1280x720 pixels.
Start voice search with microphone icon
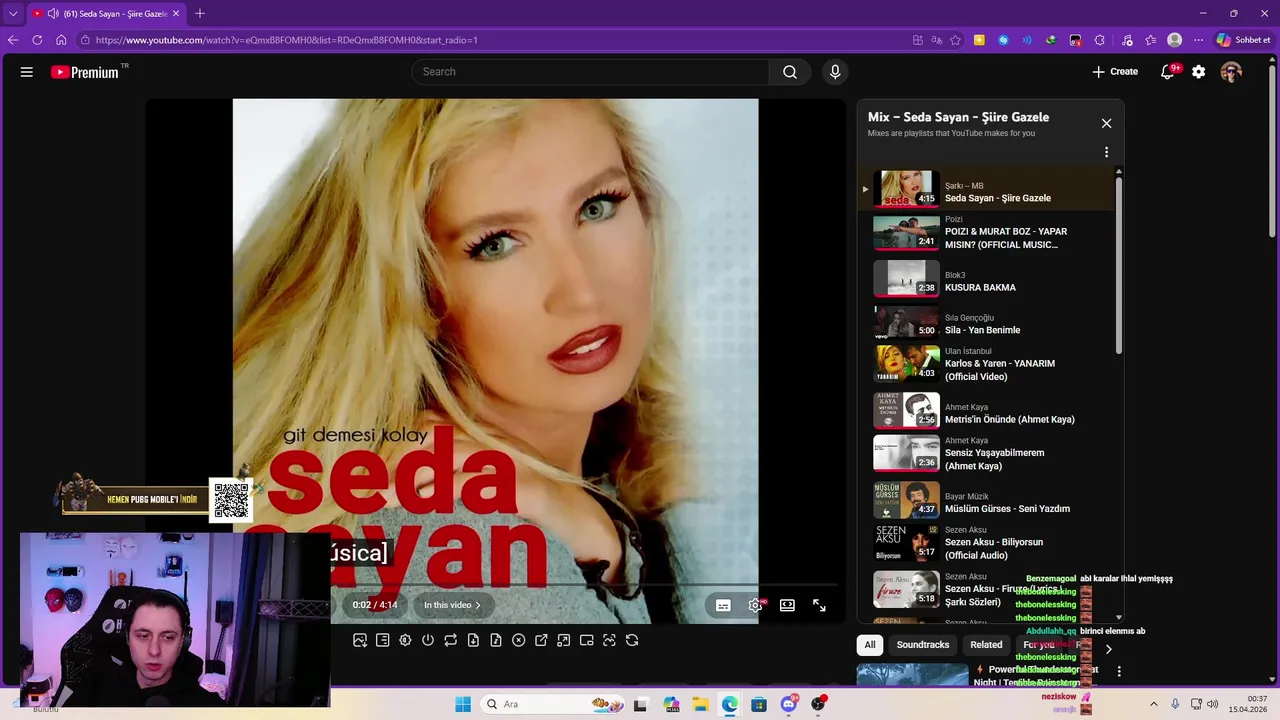tap(835, 72)
